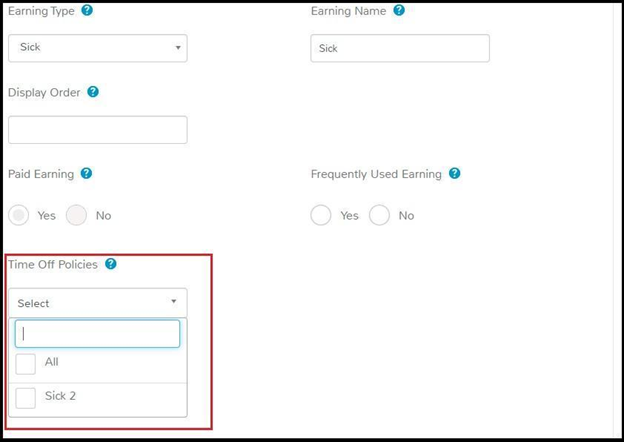Show help for Frequently Used Earning
624x442 pixels.
pos(454,173)
